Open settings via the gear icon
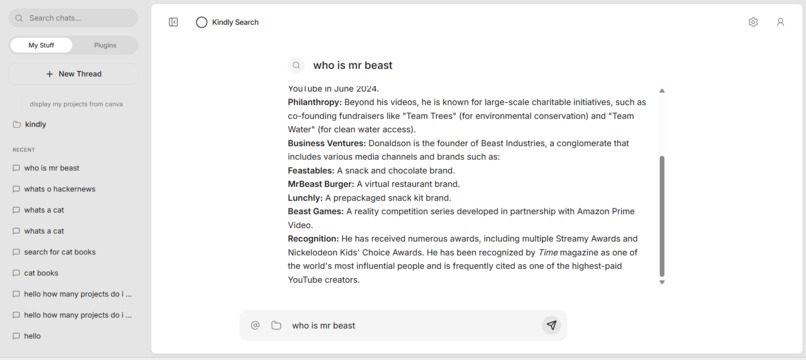The height and width of the screenshot is (360, 806). tap(753, 22)
